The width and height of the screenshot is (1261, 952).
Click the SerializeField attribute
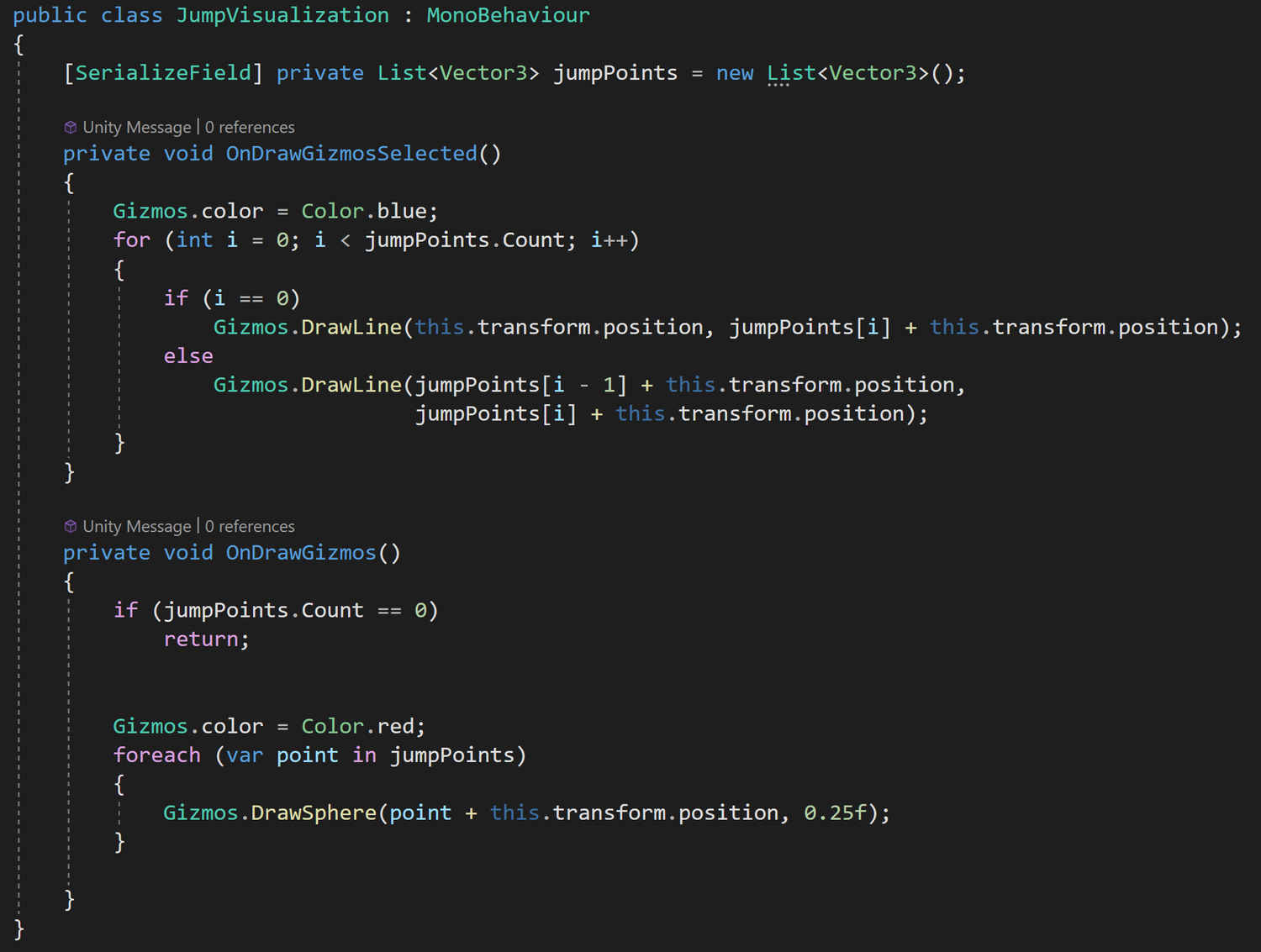click(x=161, y=73)
